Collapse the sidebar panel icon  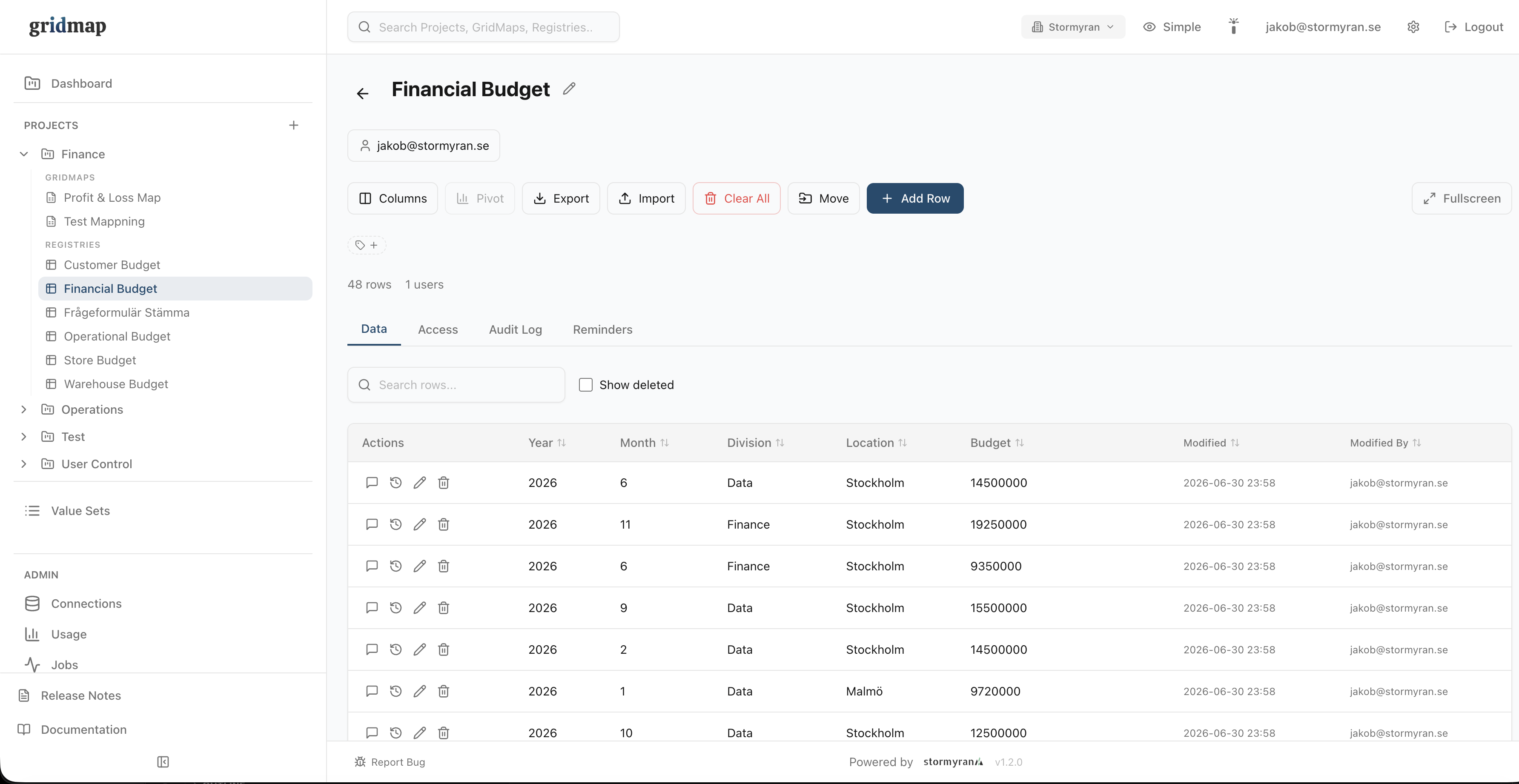[163, 762]
